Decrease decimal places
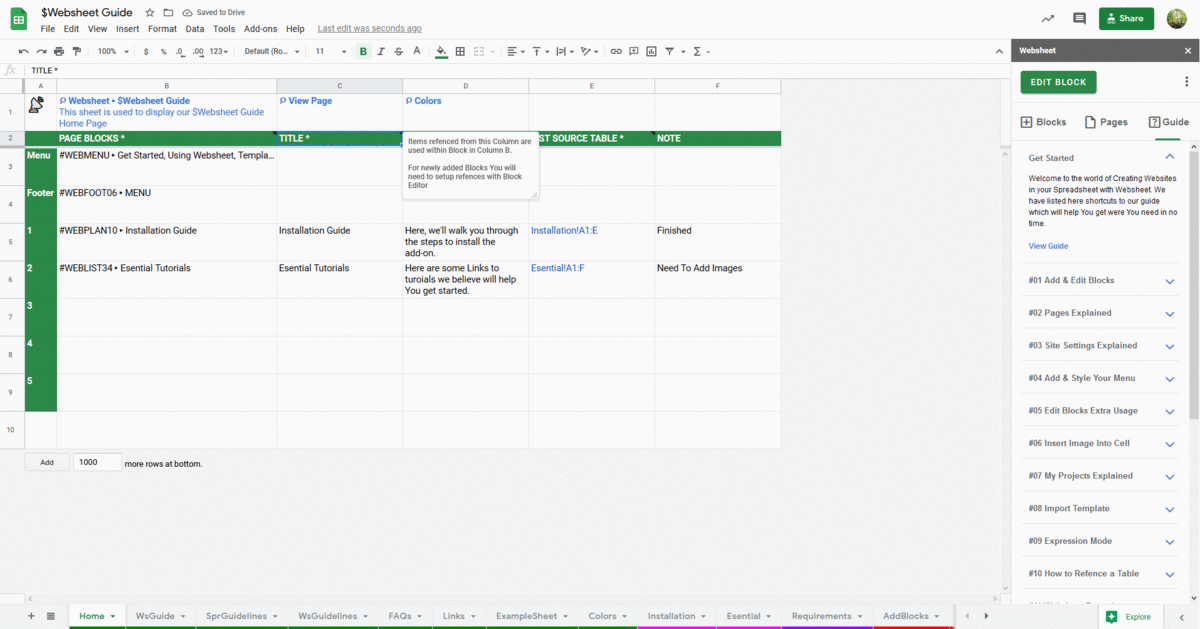1200x629 pixels. pyautogui.click(x=181, y=51)
